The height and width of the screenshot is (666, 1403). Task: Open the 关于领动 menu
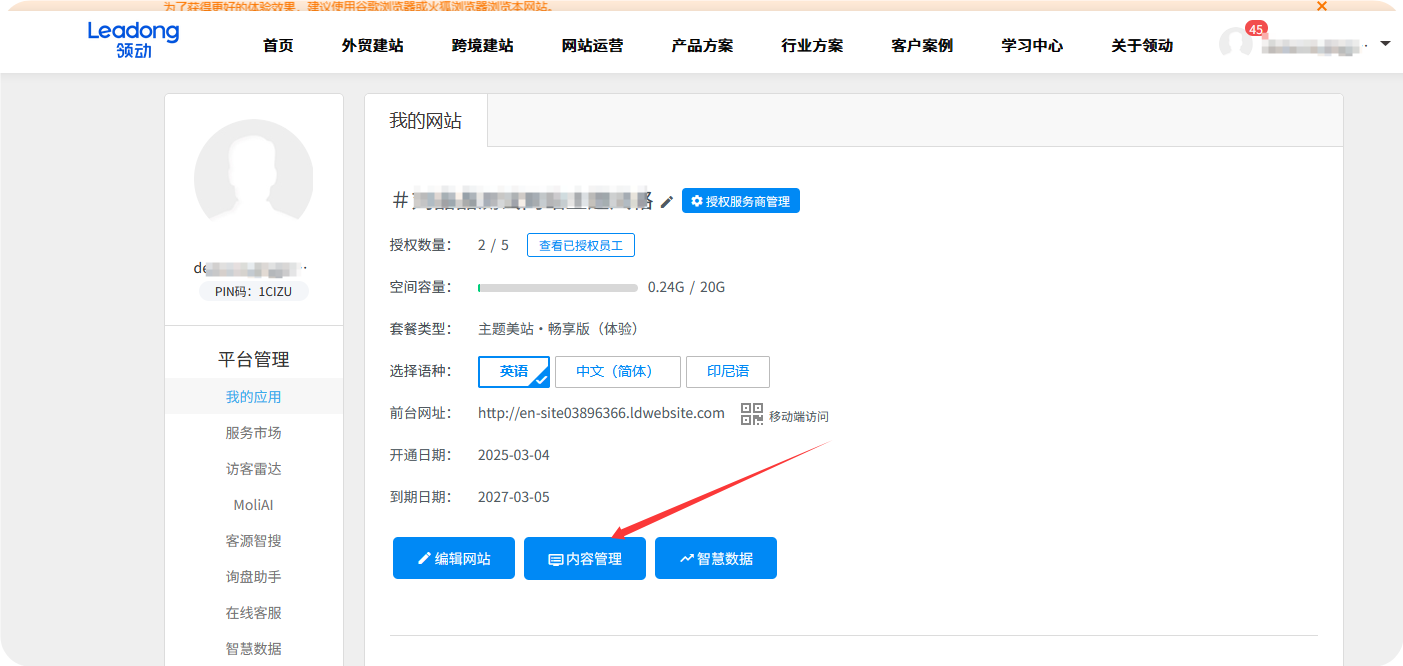pos(1142,45)
